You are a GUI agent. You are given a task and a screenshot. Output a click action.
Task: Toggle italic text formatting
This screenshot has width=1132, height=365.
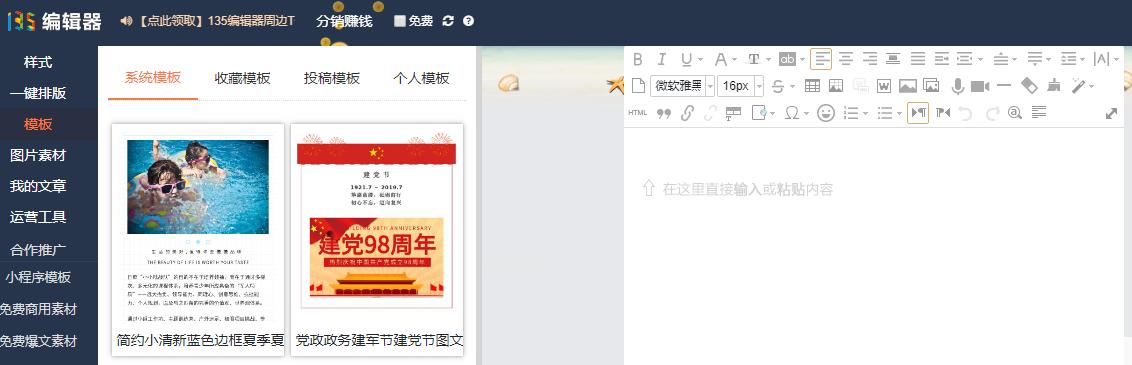(661, 59)
